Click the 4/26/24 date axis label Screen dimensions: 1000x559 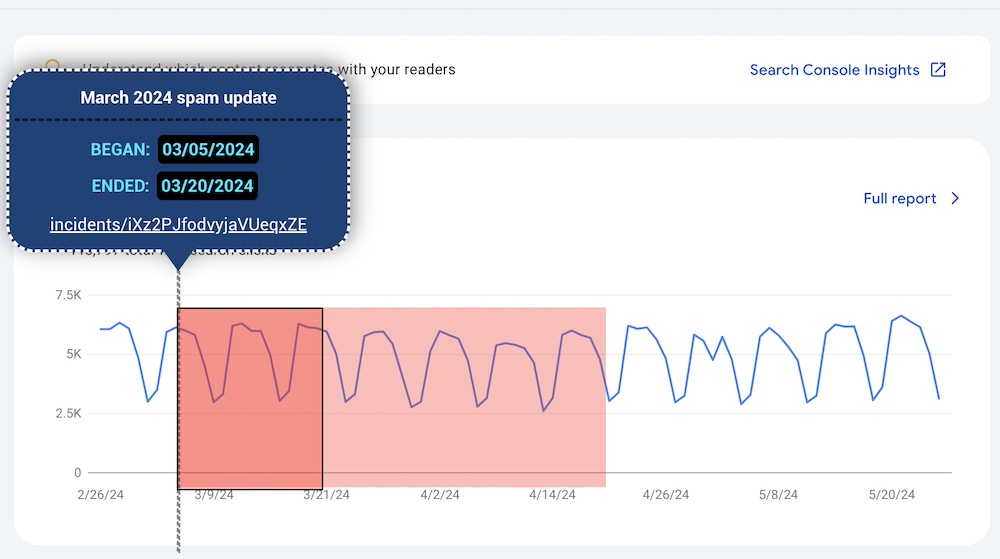[666, 495]
